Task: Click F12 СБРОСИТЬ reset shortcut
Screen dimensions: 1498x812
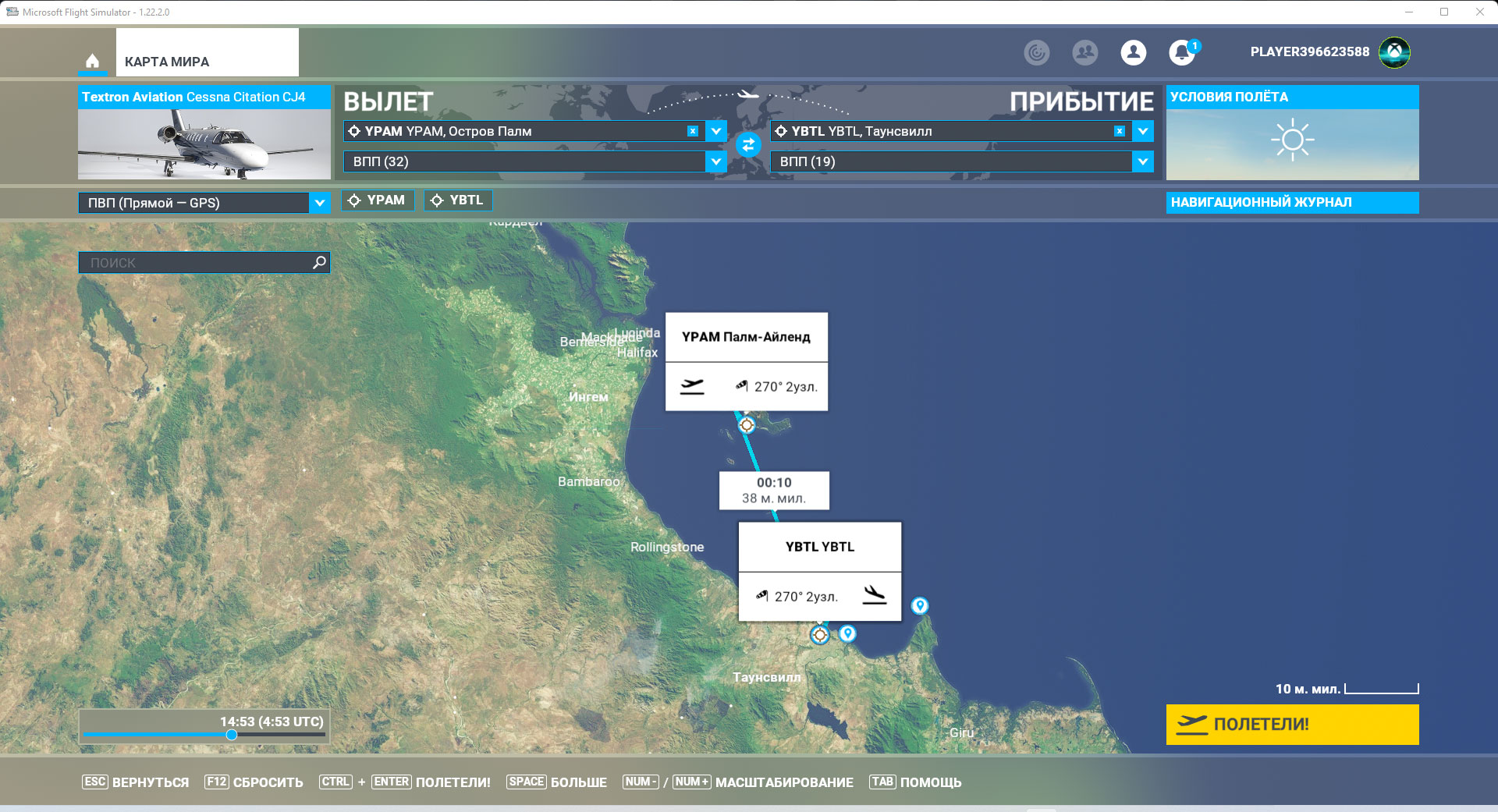Action: tap(254, 782)
